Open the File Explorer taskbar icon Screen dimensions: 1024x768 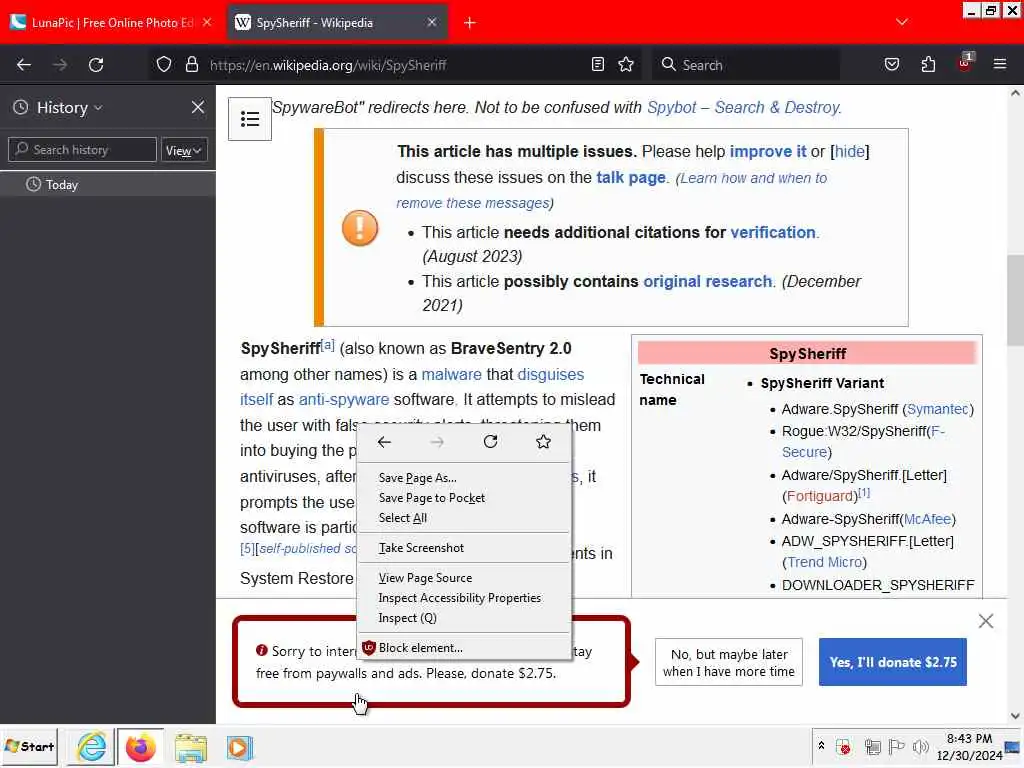(190, 746)
